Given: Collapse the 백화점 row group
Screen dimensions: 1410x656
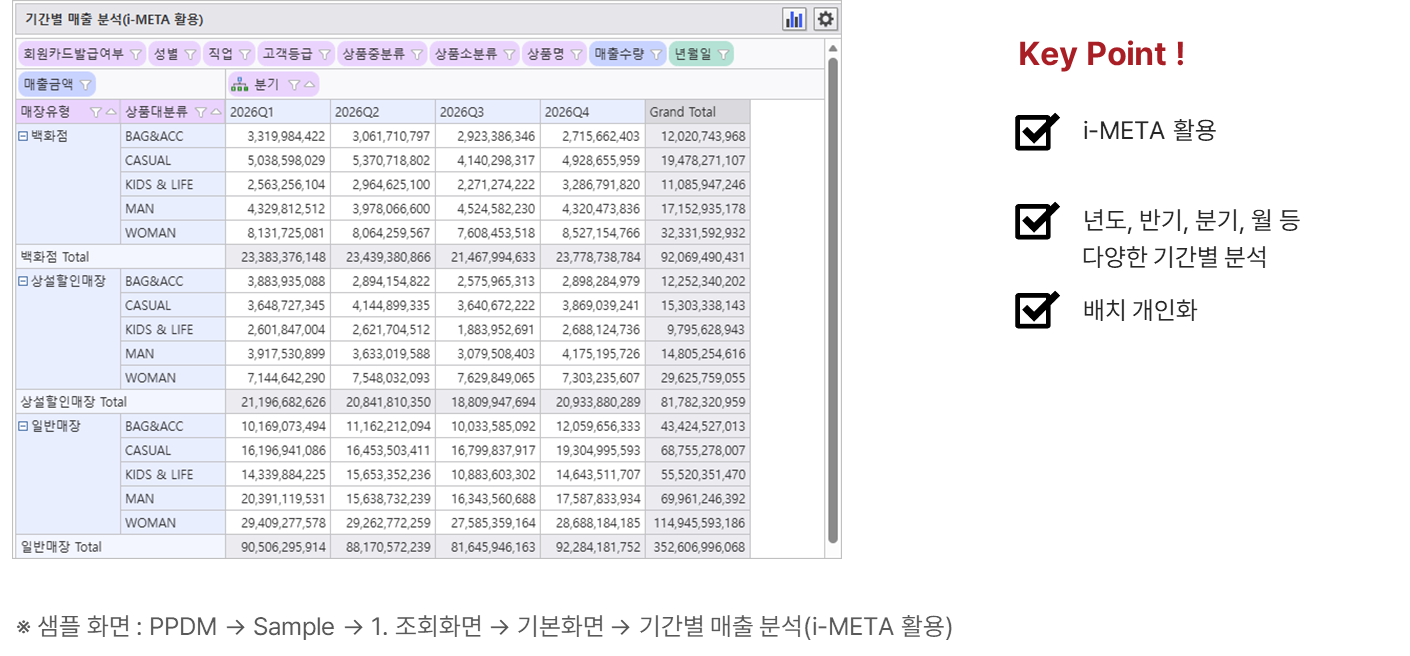Looking at the screenshot, I should 24,136.
